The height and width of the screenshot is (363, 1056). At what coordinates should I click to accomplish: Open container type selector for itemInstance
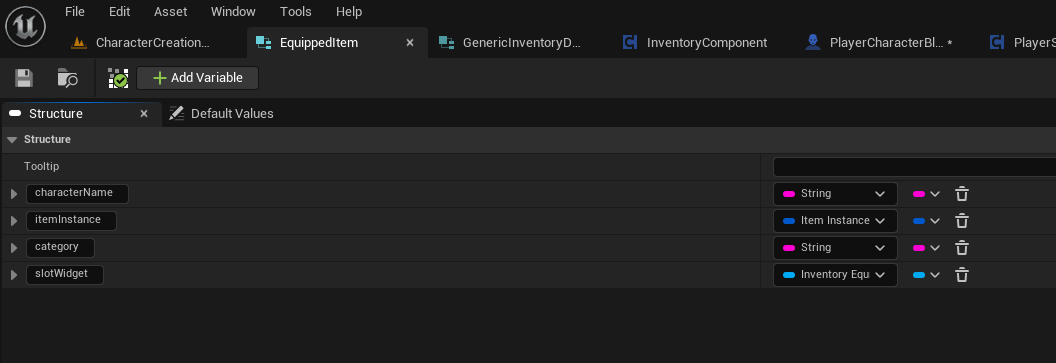tap(926, 221)
